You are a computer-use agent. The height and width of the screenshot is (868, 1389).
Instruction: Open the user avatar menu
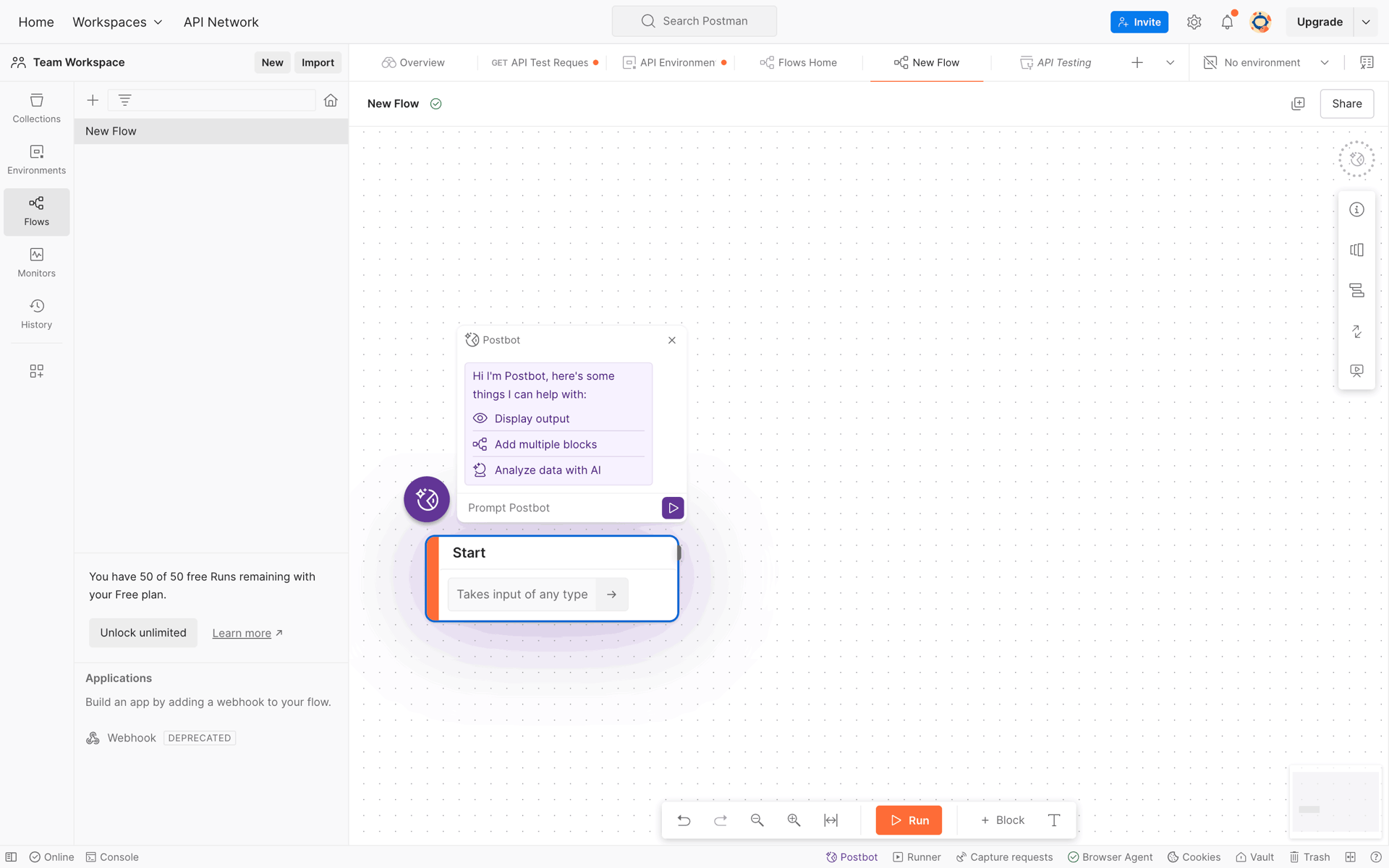tap(1260, 22)
